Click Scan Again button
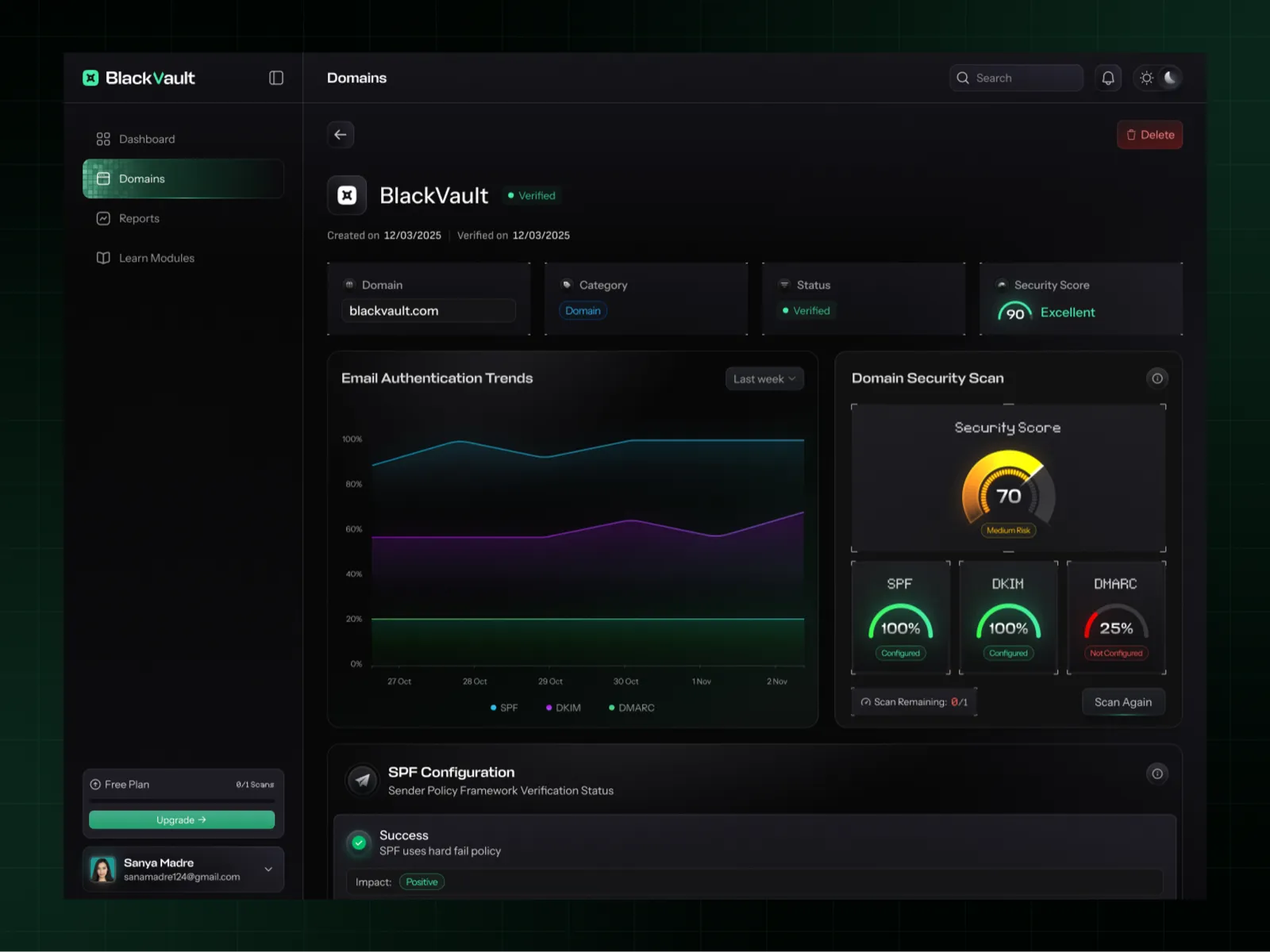 pos(1123,702)
